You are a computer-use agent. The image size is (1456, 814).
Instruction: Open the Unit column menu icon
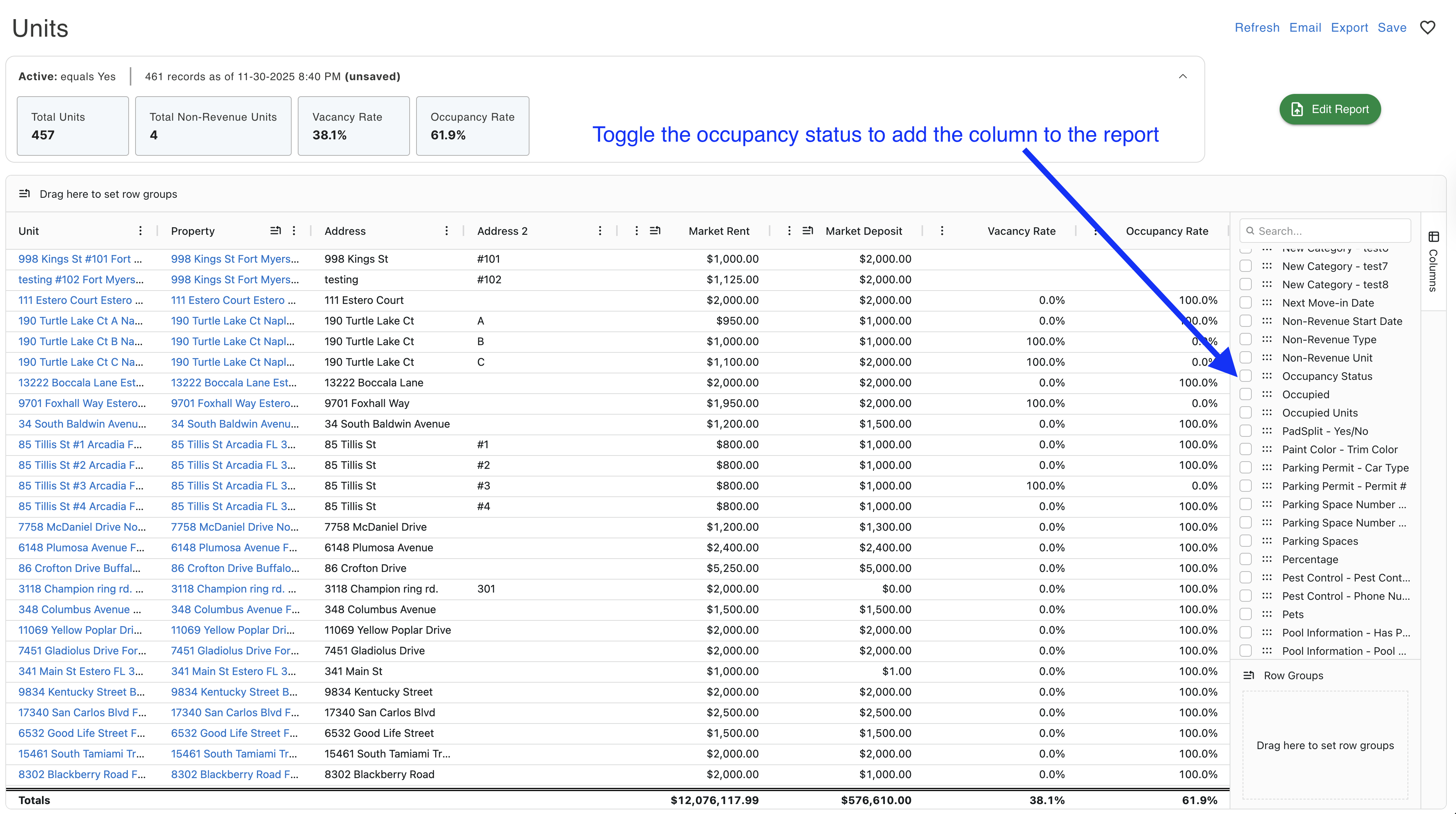[140, 231]
